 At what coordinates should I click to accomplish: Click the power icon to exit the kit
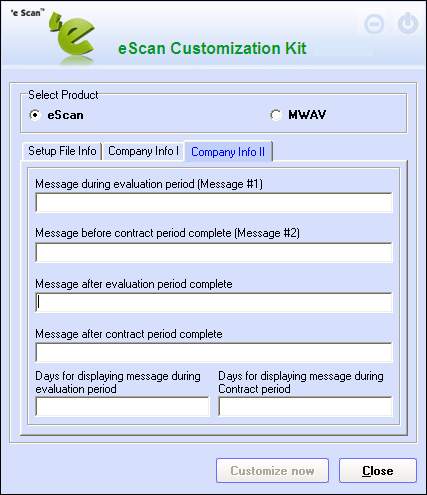coord(408,24)
